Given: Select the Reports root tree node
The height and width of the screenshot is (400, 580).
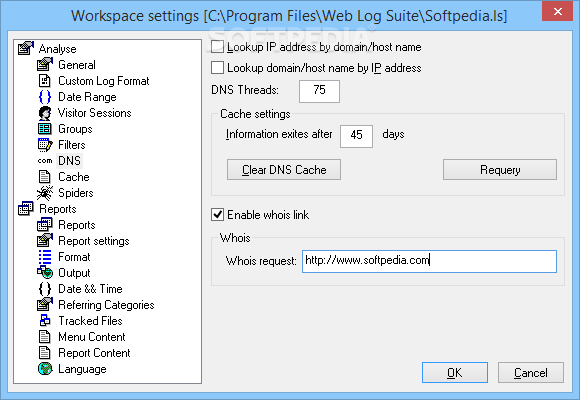Looking at the screenshot, I should [x=58, y=209].
